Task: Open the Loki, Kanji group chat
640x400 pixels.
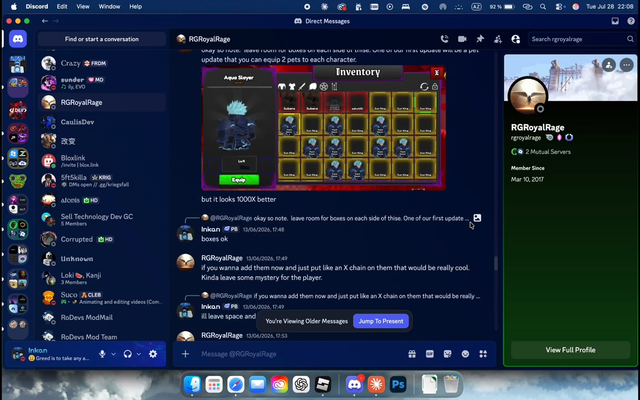Action: [102, 278]
